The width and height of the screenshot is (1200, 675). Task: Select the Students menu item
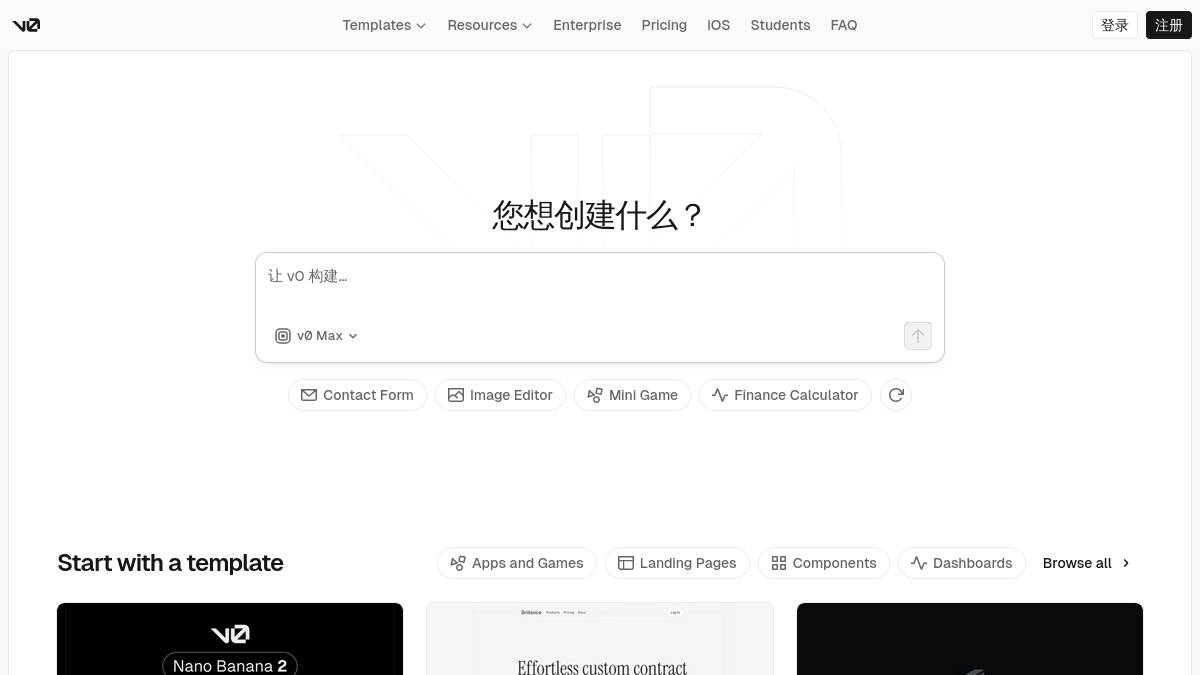780,25
